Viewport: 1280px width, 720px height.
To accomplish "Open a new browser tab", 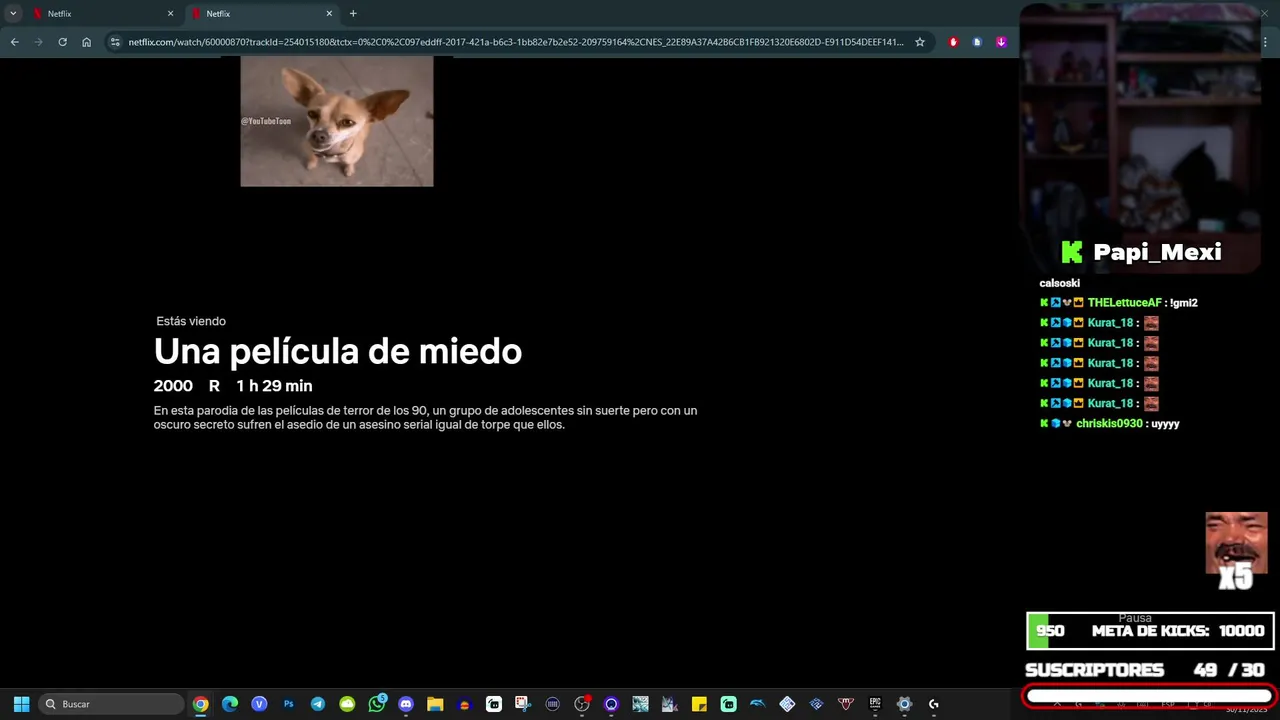I will (353, 14).
